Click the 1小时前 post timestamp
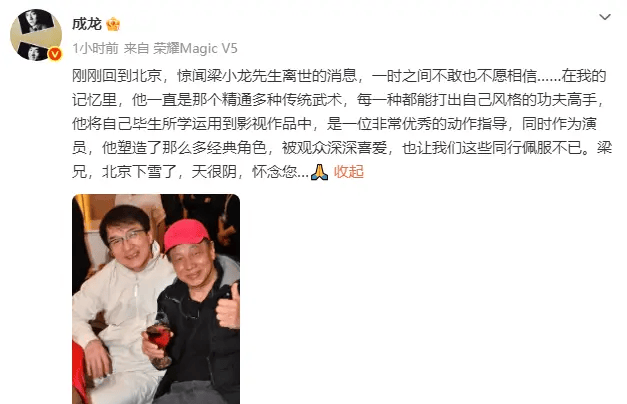627x404 pixels. [96, 48]
